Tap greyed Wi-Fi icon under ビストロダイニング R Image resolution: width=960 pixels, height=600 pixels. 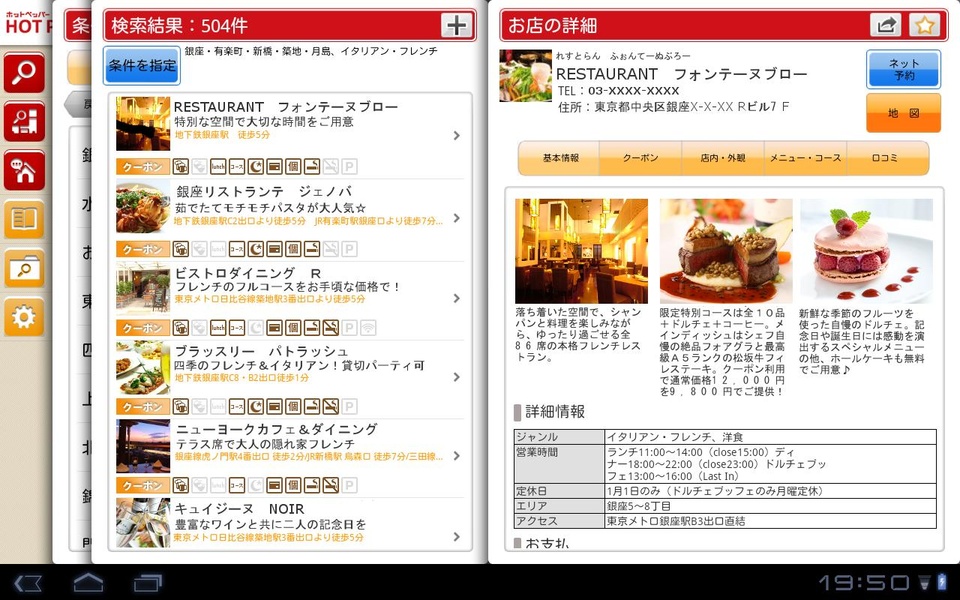(368, 328)
